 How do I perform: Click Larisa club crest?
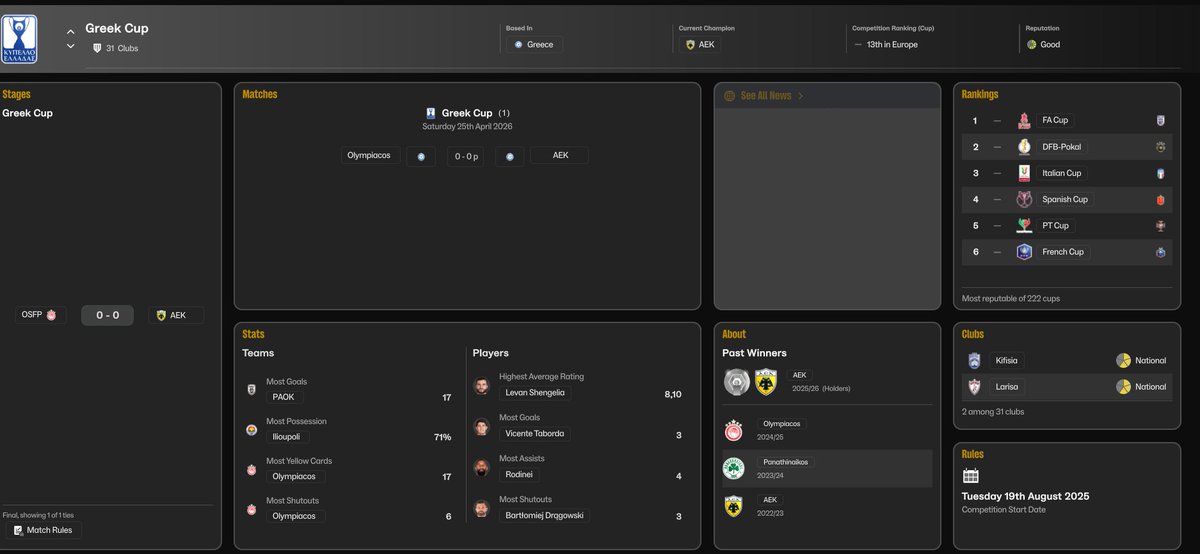(975, 386)
